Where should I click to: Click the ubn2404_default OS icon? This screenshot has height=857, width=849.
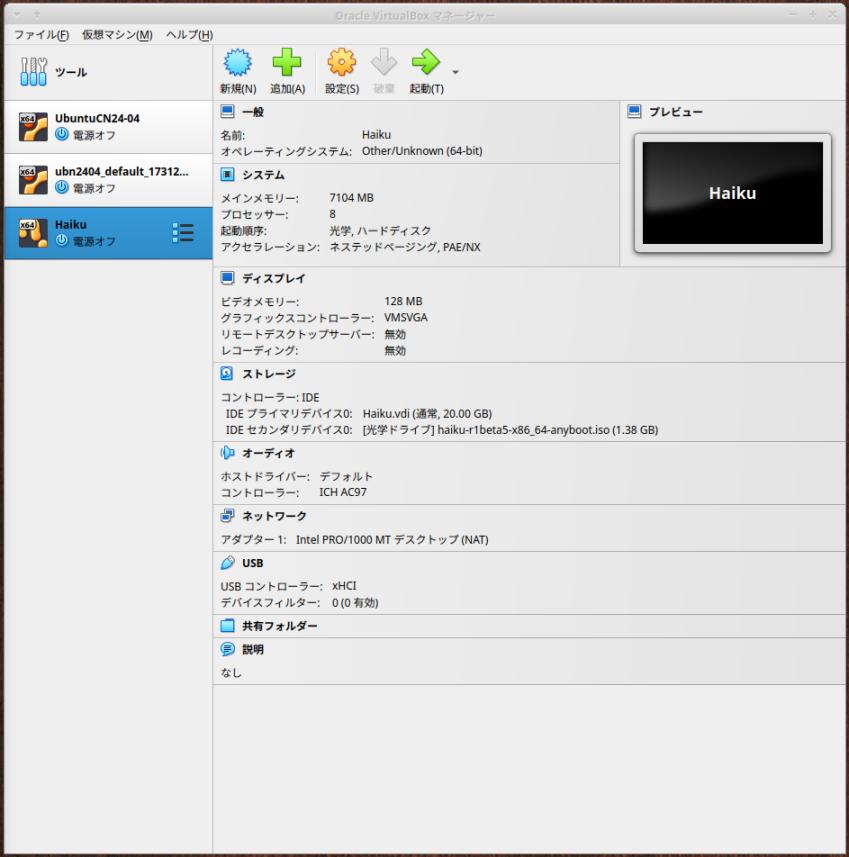[x=33, y=180]
